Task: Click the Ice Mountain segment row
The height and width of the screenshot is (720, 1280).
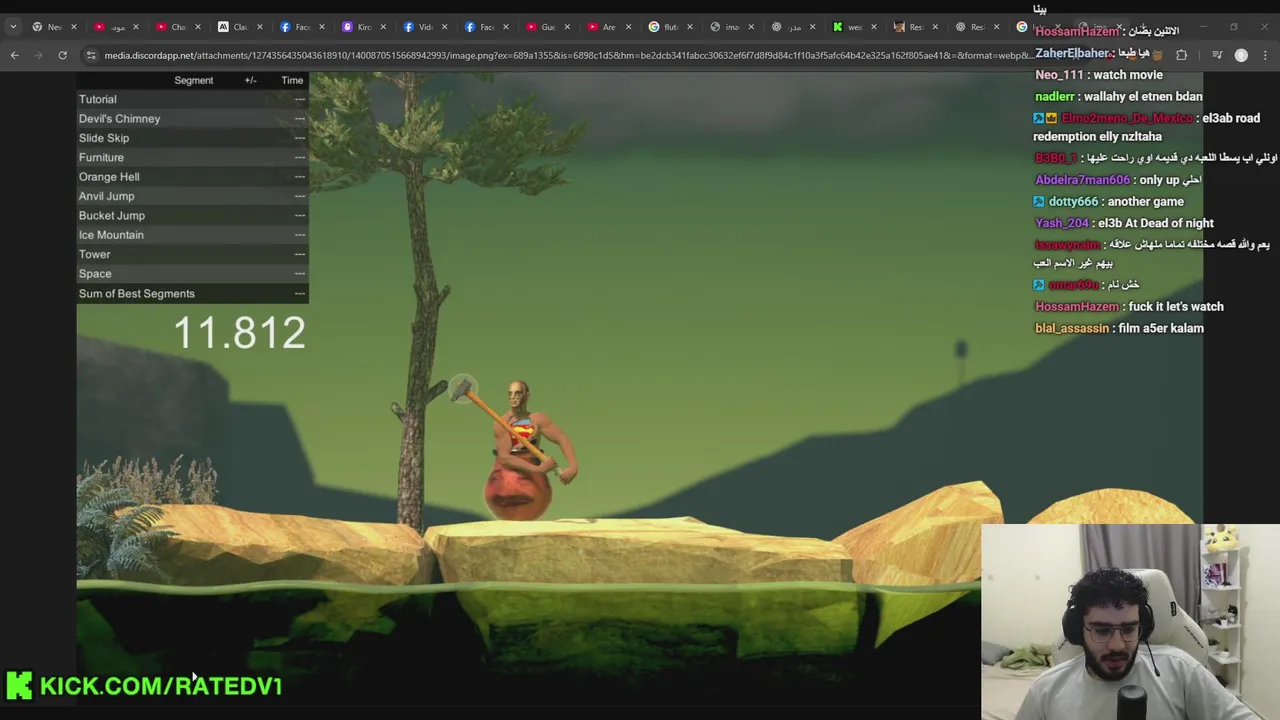Action: 192,235
